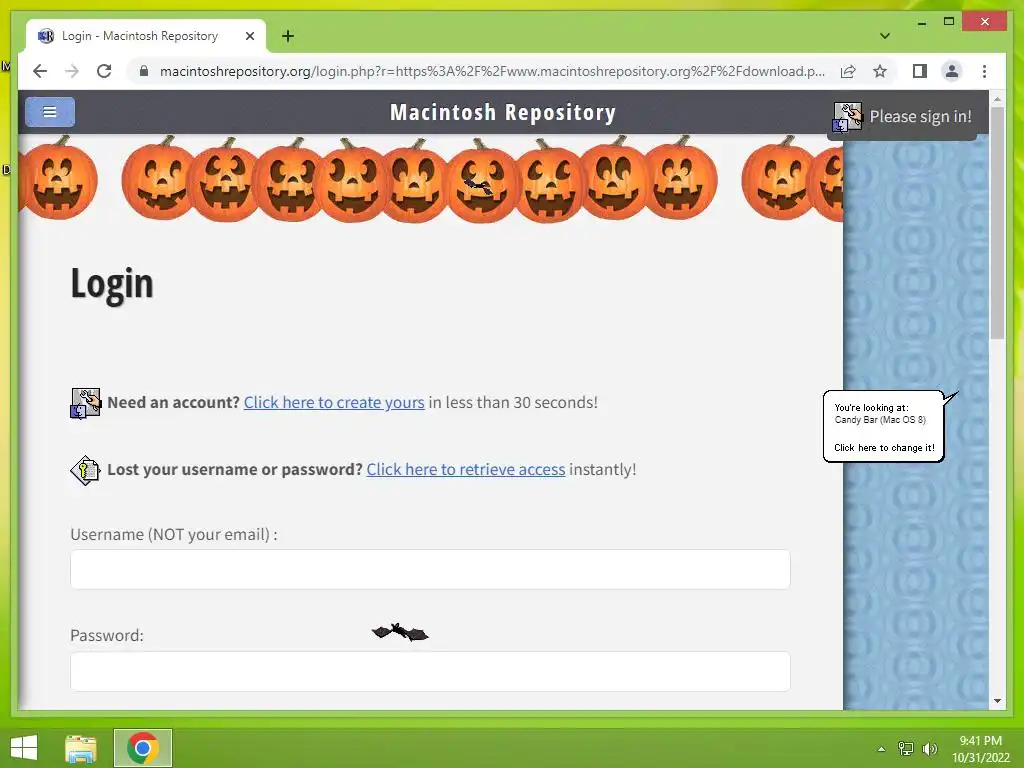Open the volume speaker tray icon
Viewport: 1024px width, 768px height.
[x=929, y=749]
